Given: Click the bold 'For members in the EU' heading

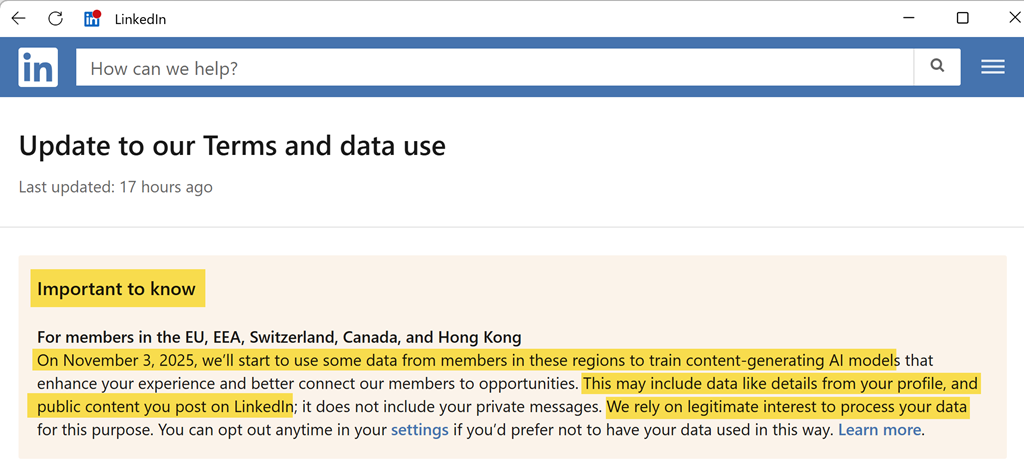Looking at the screenshot, I should tap(279, 337).
